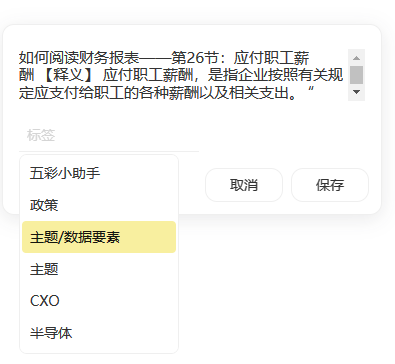
Task: Click inside the 标签 tag input field
Action: click(109, 135)
